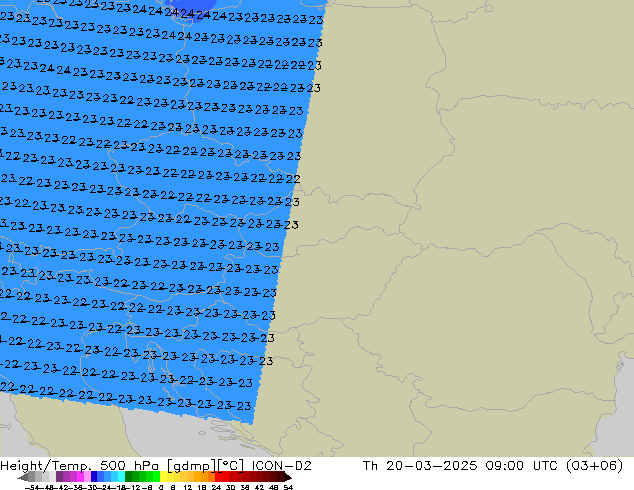Viewport: 634px width, 490px height.
Task: Click the '09:00 UTC' time label
Action: click(522, 466)
